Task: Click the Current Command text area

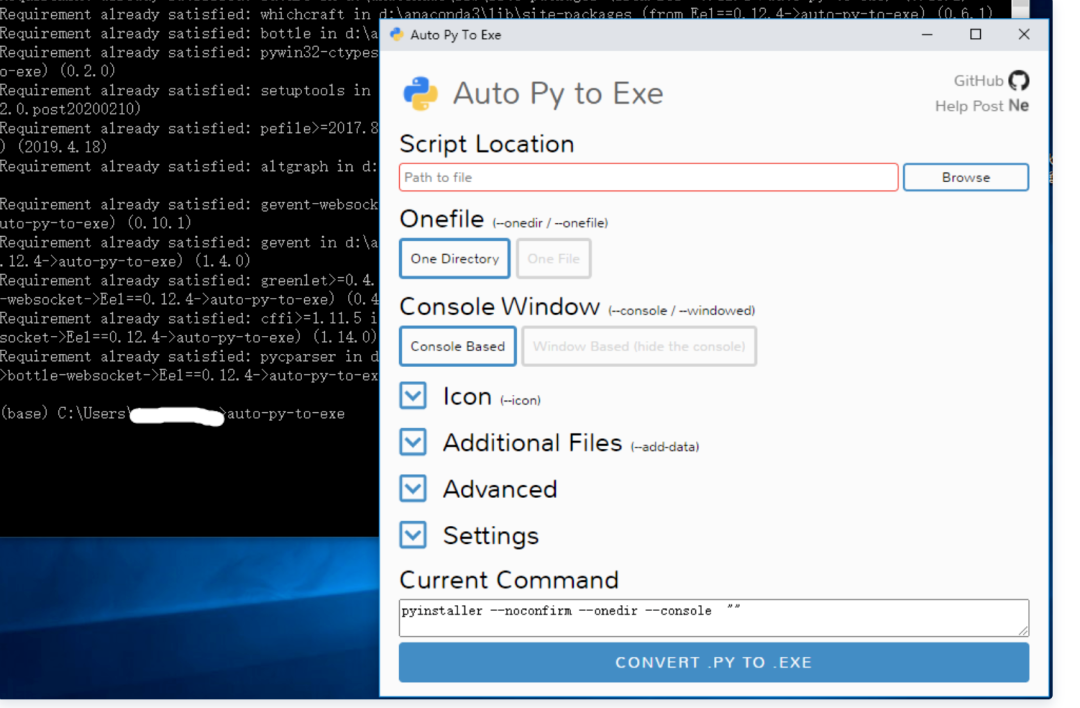Action: coord(714,618)
